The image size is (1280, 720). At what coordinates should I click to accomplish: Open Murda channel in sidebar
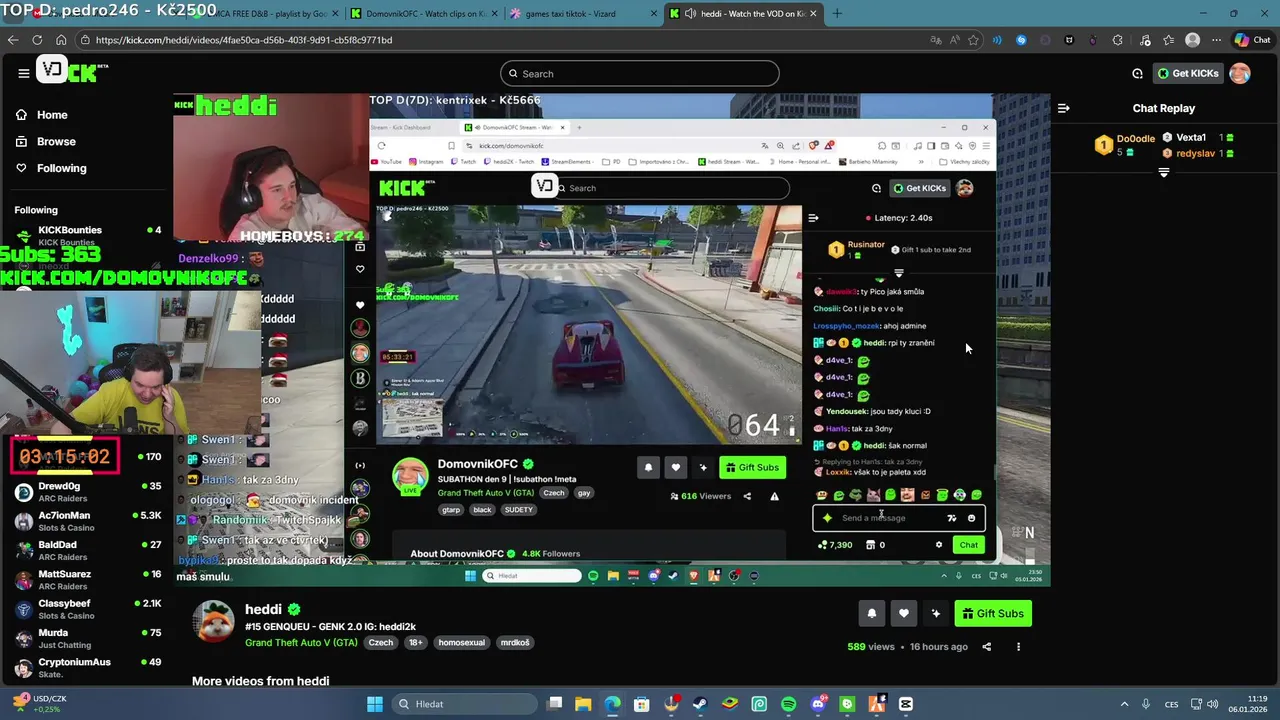(87, 638)
